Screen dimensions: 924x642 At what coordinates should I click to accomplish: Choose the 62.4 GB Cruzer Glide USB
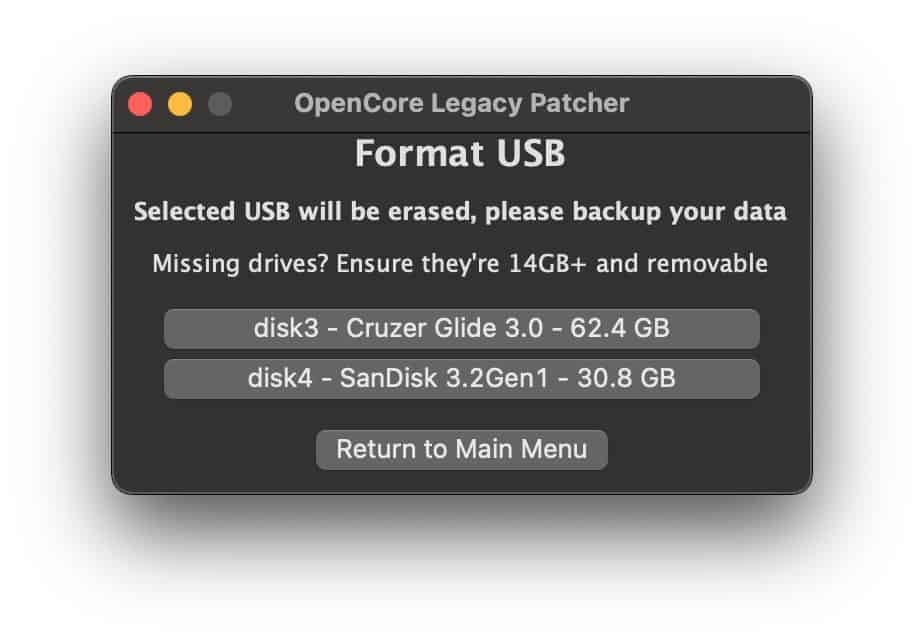[461, 328]
